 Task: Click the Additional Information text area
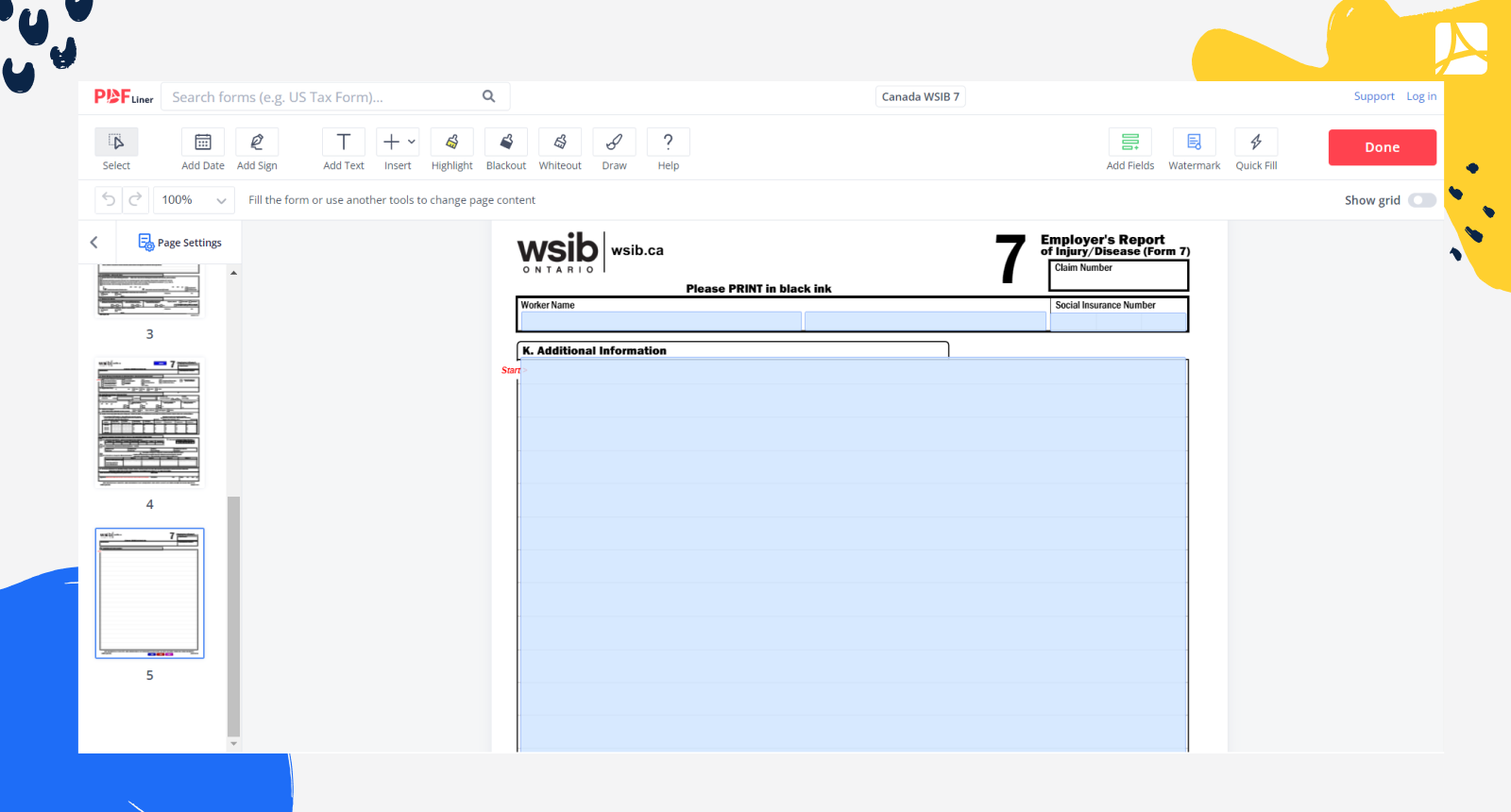pyautogui.click(x=853, y=555)
